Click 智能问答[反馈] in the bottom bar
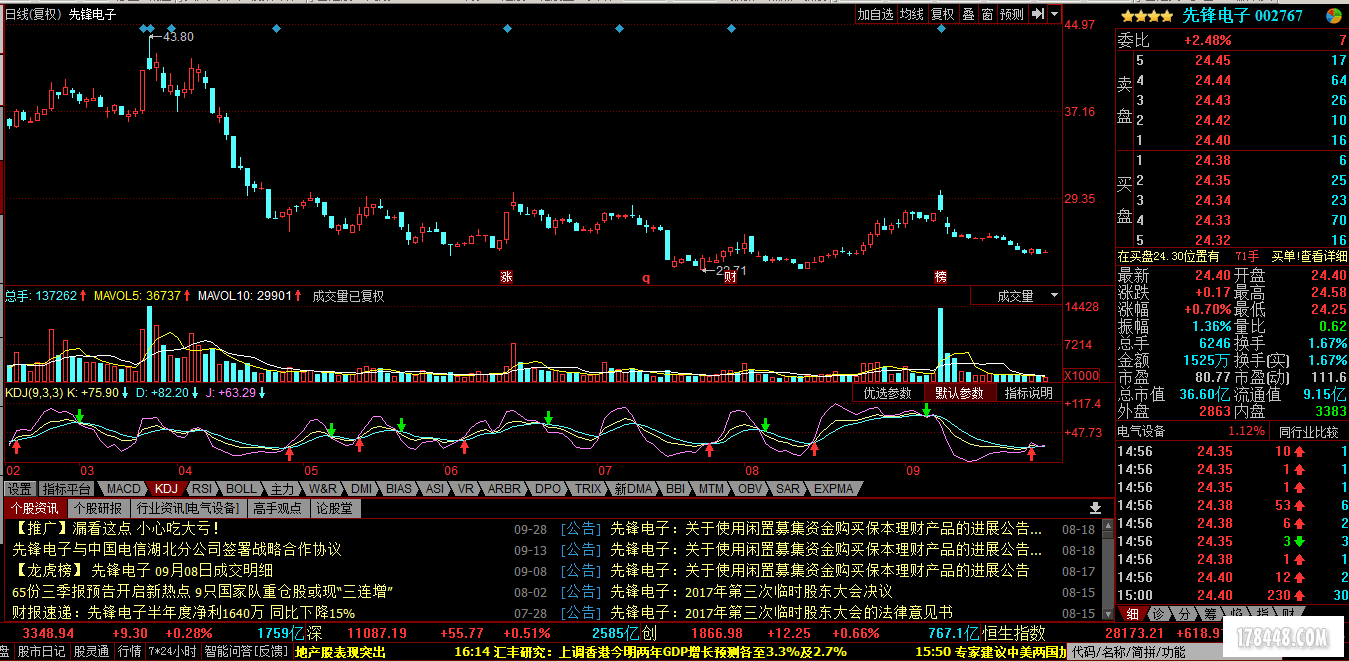Screen dimensions: 1349x662 pyautogui.click(x=246, y=652)
